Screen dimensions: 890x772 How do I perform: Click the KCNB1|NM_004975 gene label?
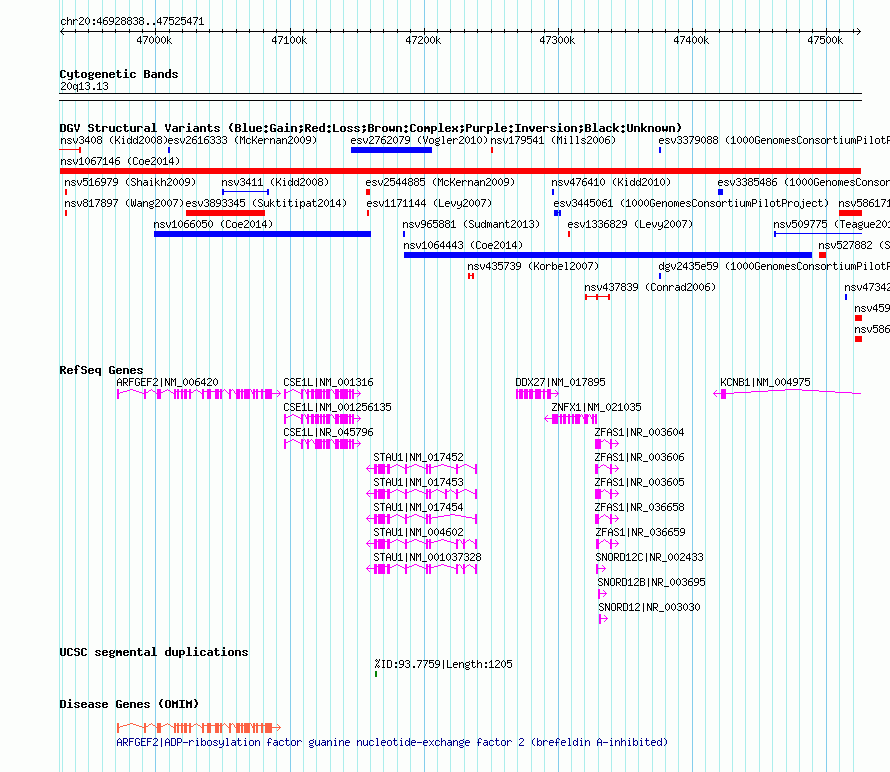(x=765, y=383)
